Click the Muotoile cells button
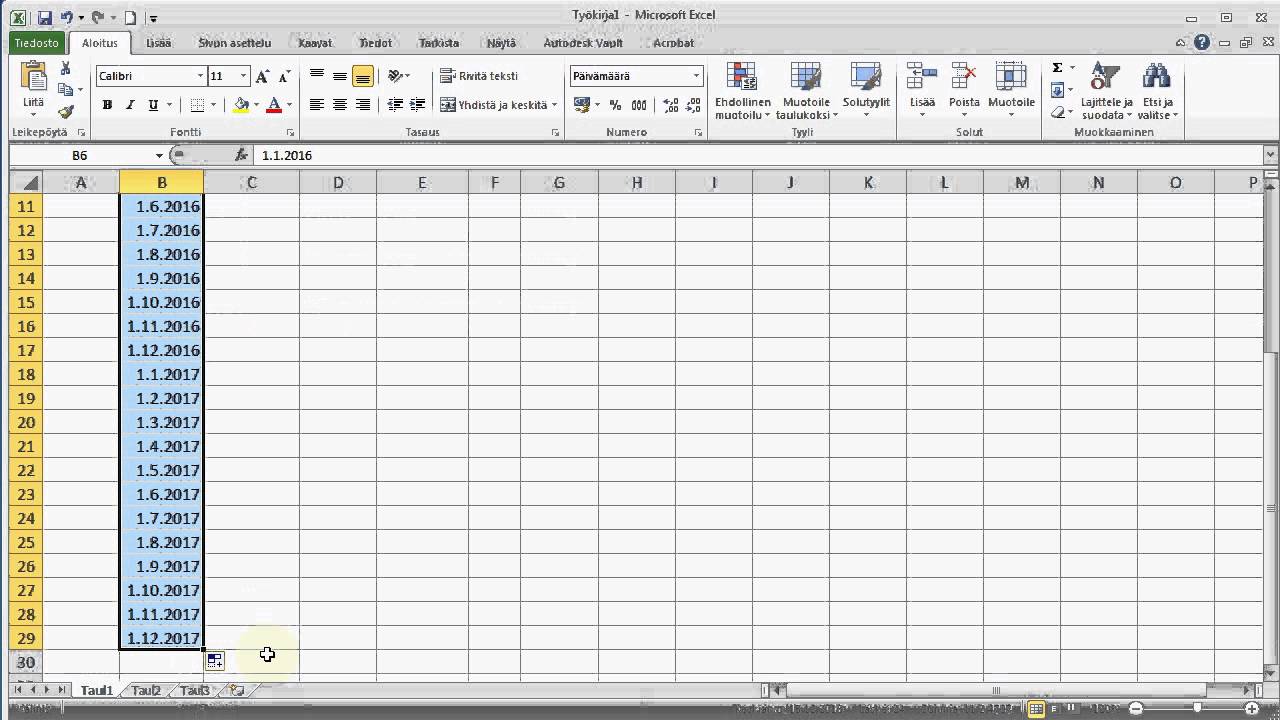Screen dimensions: 1280x720 click(x=1011, y=92)
